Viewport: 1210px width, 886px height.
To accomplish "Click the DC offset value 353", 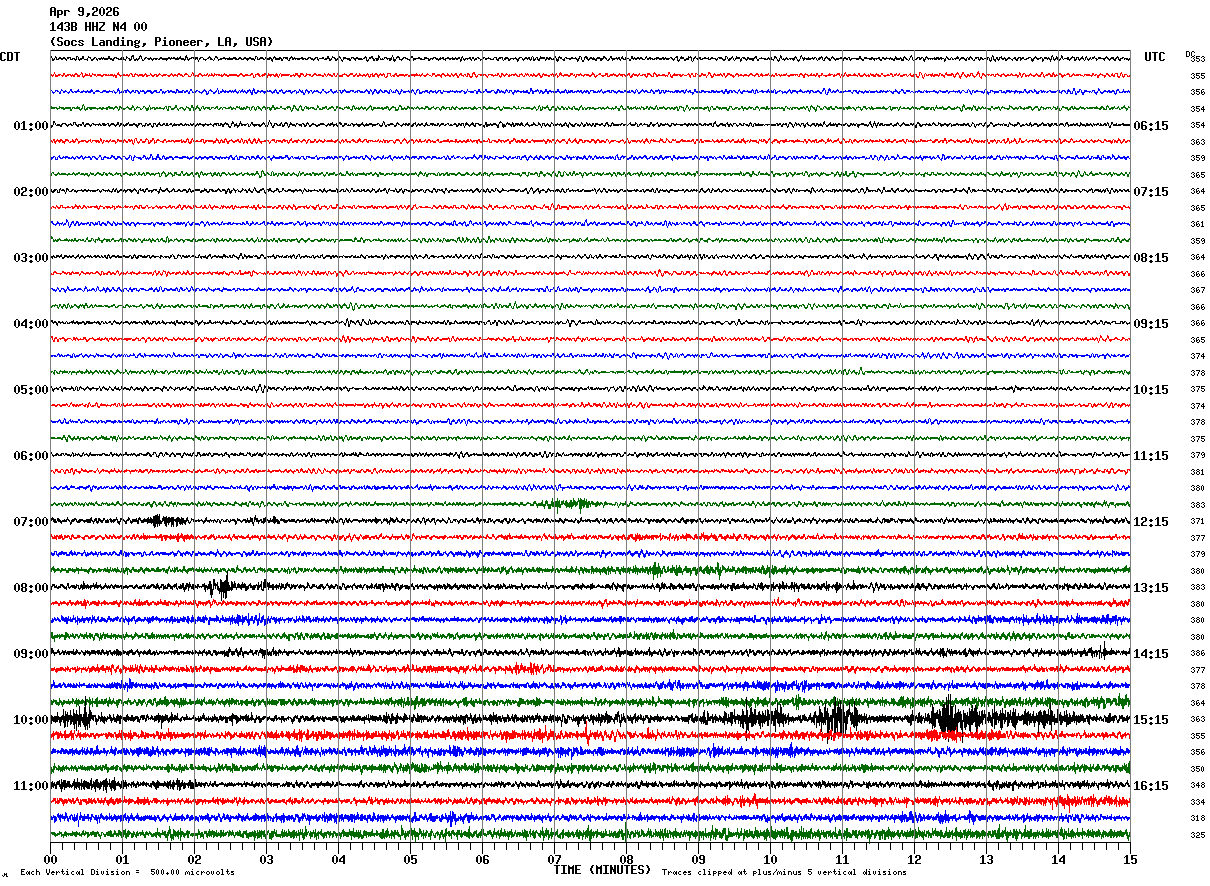I will tap(1197, 59).
